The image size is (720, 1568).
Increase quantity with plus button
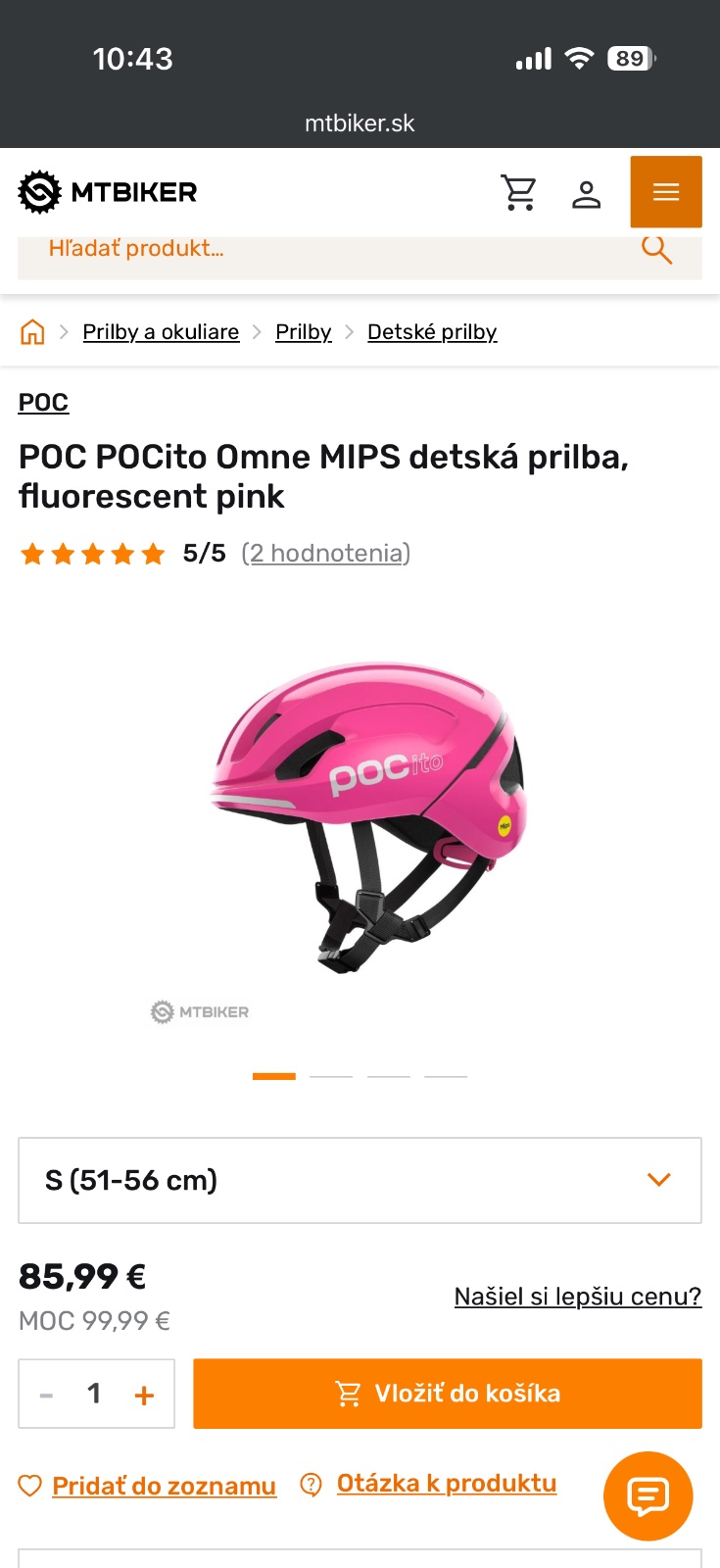144,1395
